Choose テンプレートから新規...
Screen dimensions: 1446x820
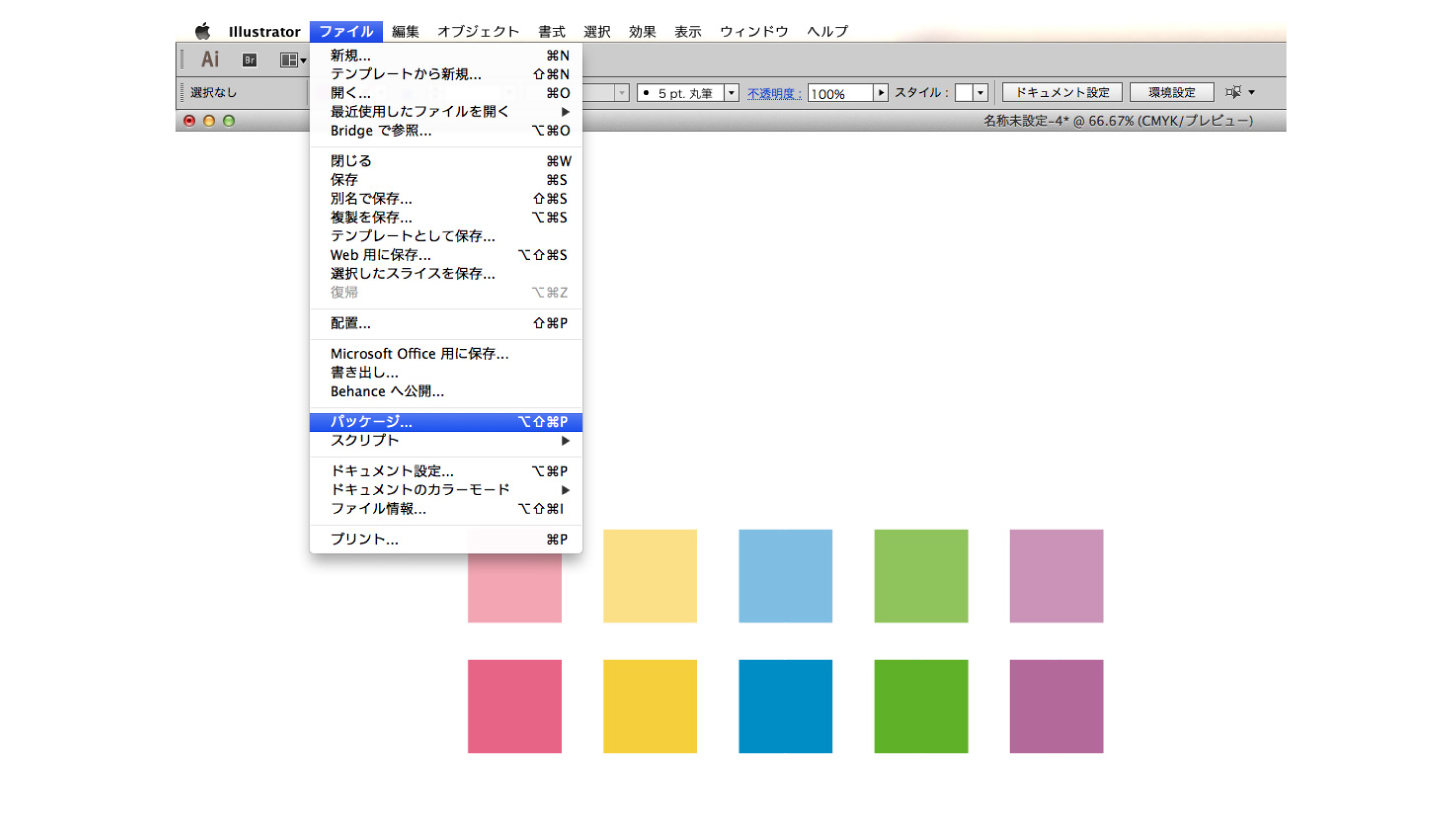pyautogui.click(x=446, y=74)
